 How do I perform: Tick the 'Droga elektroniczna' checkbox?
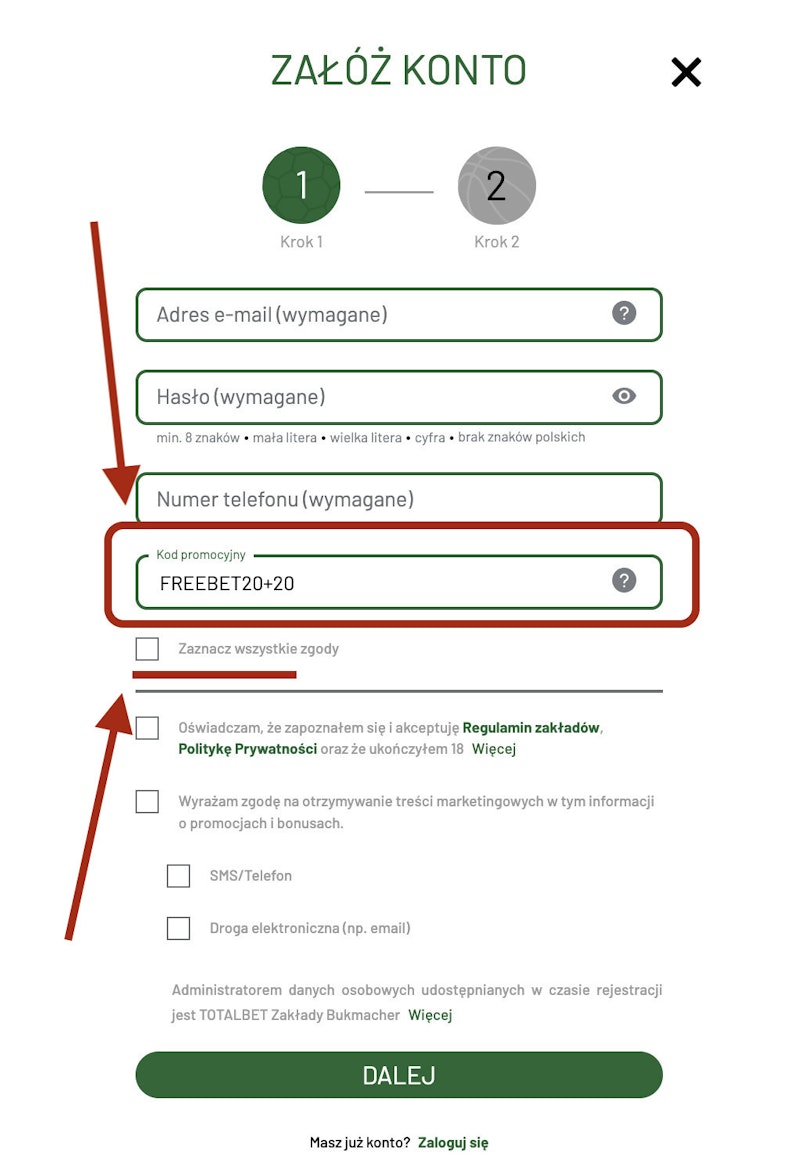[178, 928]
